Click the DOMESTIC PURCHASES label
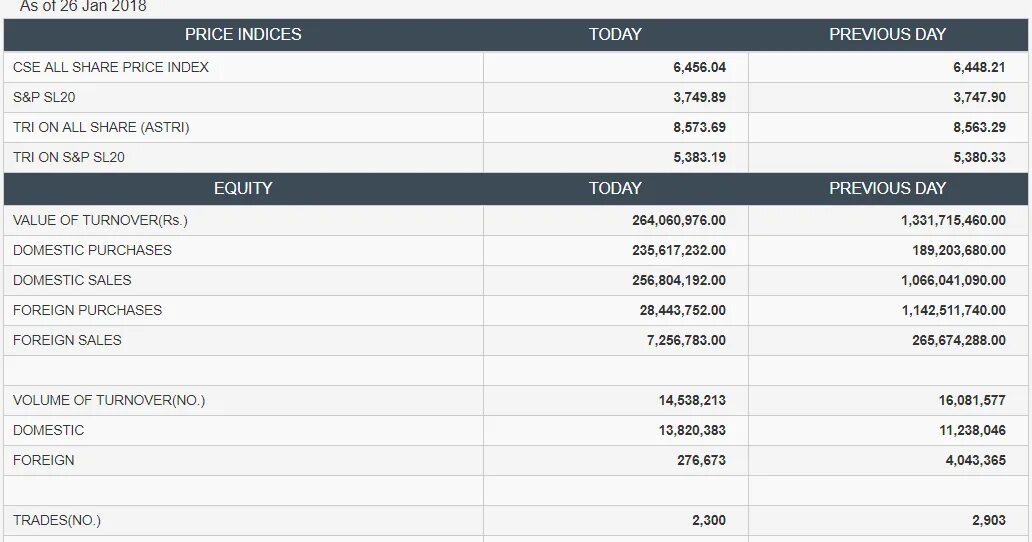The image size is (1032, 542). point(92,250)
